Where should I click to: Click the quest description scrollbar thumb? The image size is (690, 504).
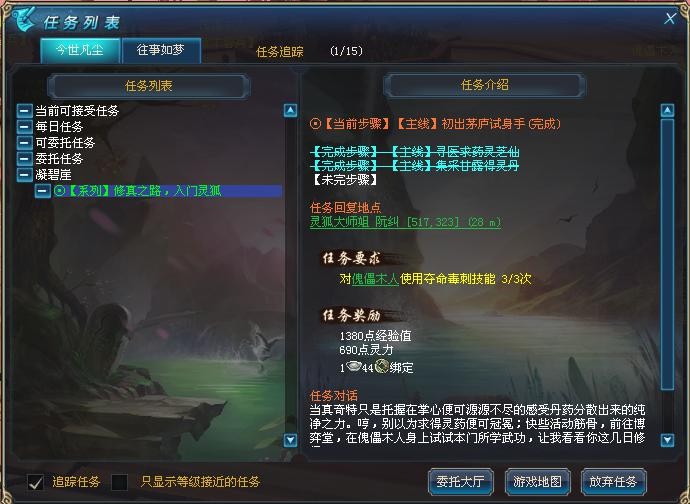[x=668, y=254]
